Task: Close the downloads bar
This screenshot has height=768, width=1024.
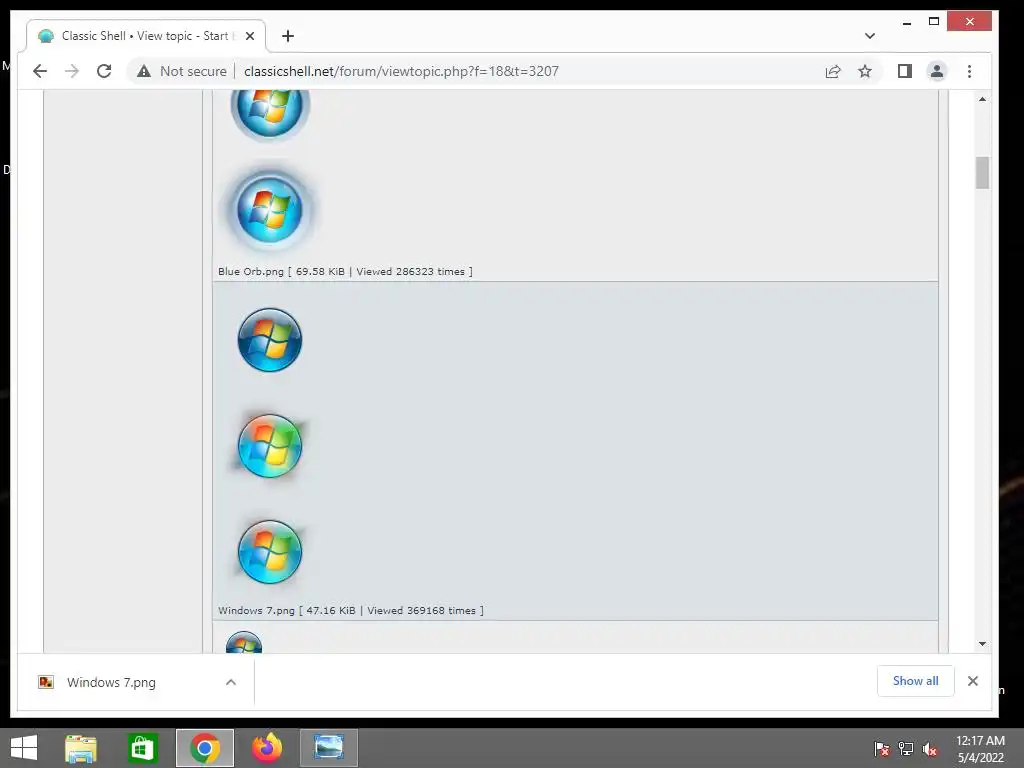Action: coord(972,681)
